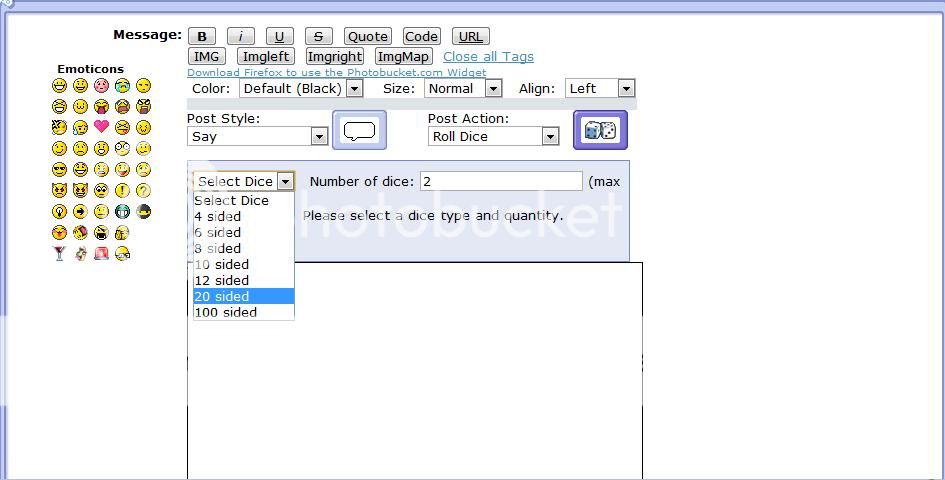Insert the pink blushing face emoticon

coord(101,86)
